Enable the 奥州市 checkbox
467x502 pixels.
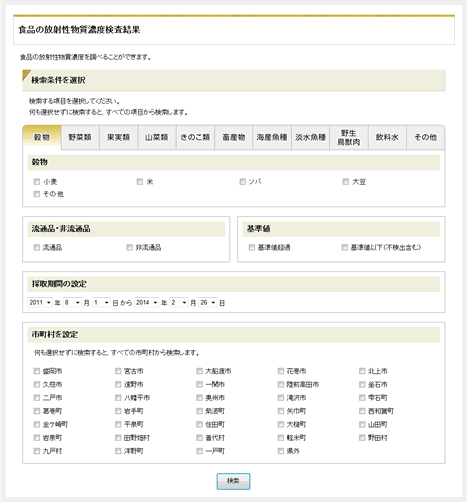(199, 398)
